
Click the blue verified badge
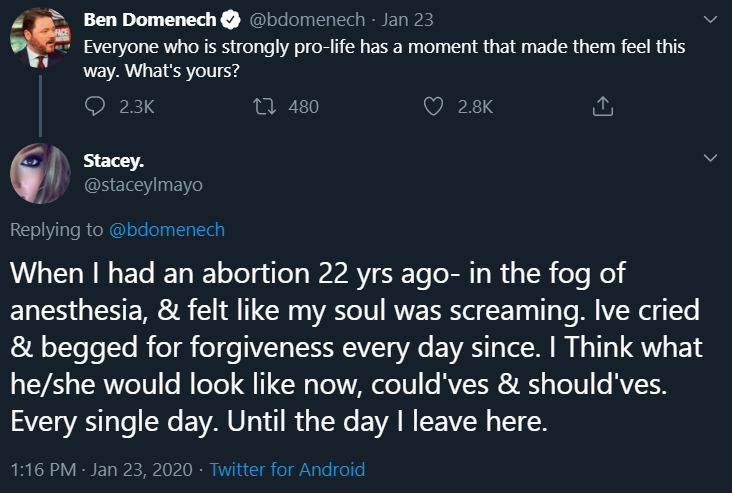[229, 19]
